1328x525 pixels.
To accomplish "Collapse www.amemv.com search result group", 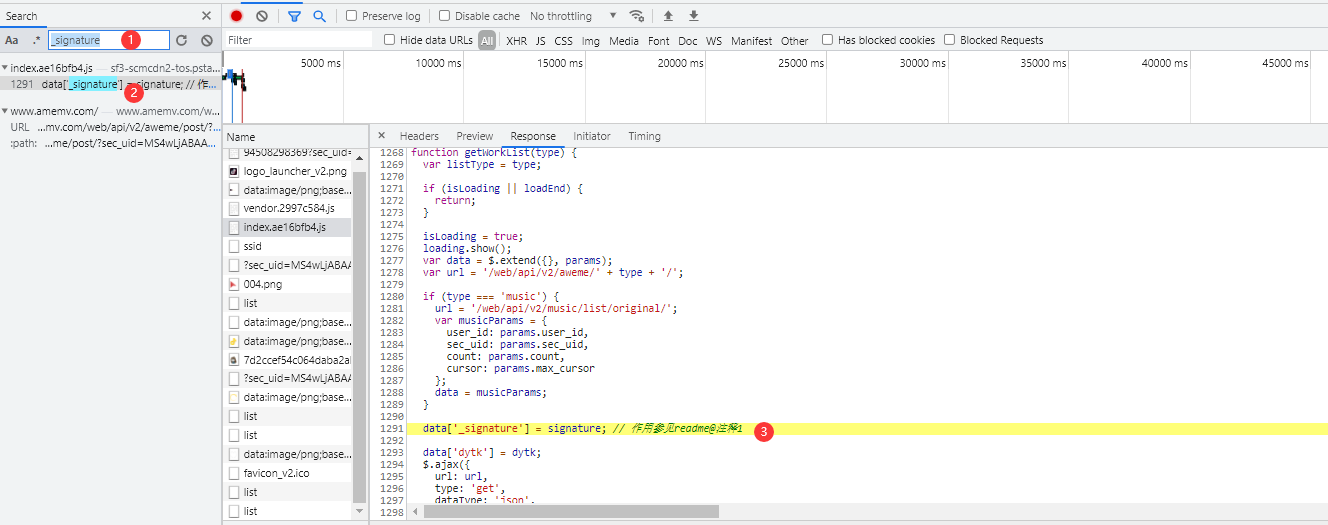I will 5,111.
